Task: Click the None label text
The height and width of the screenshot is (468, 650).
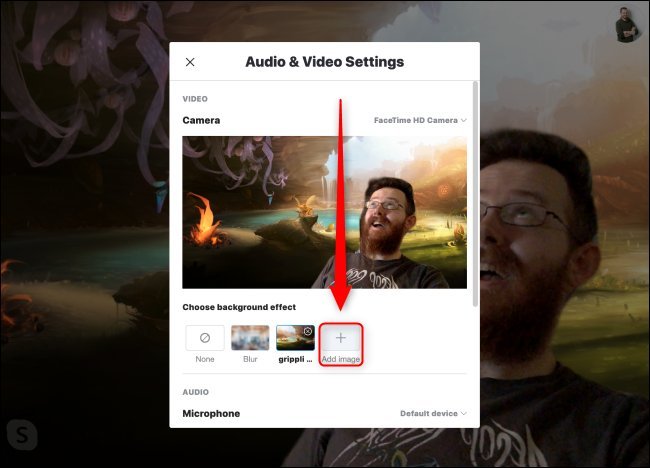Action: (x=205, y=359)
